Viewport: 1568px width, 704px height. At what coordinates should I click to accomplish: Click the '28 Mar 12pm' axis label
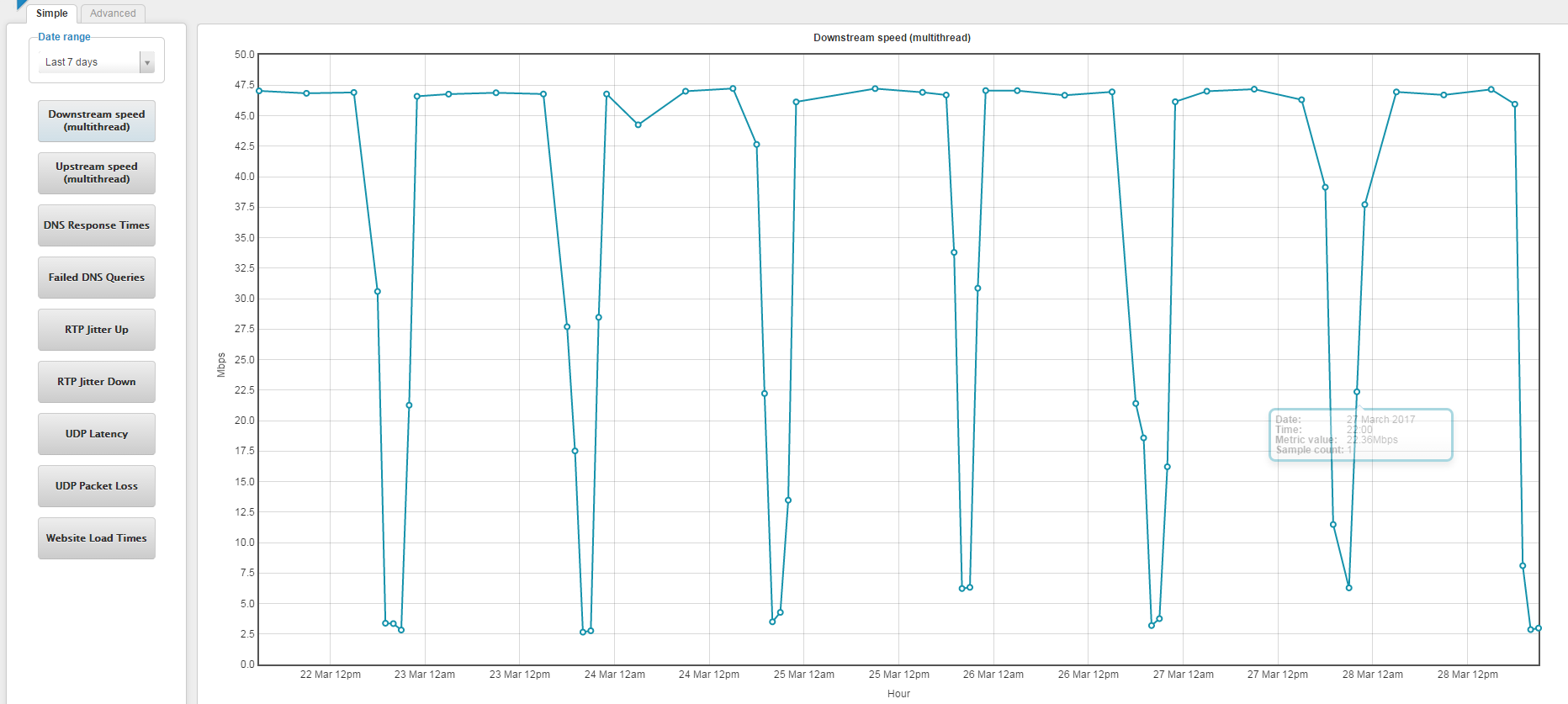tap(1468, 675)
